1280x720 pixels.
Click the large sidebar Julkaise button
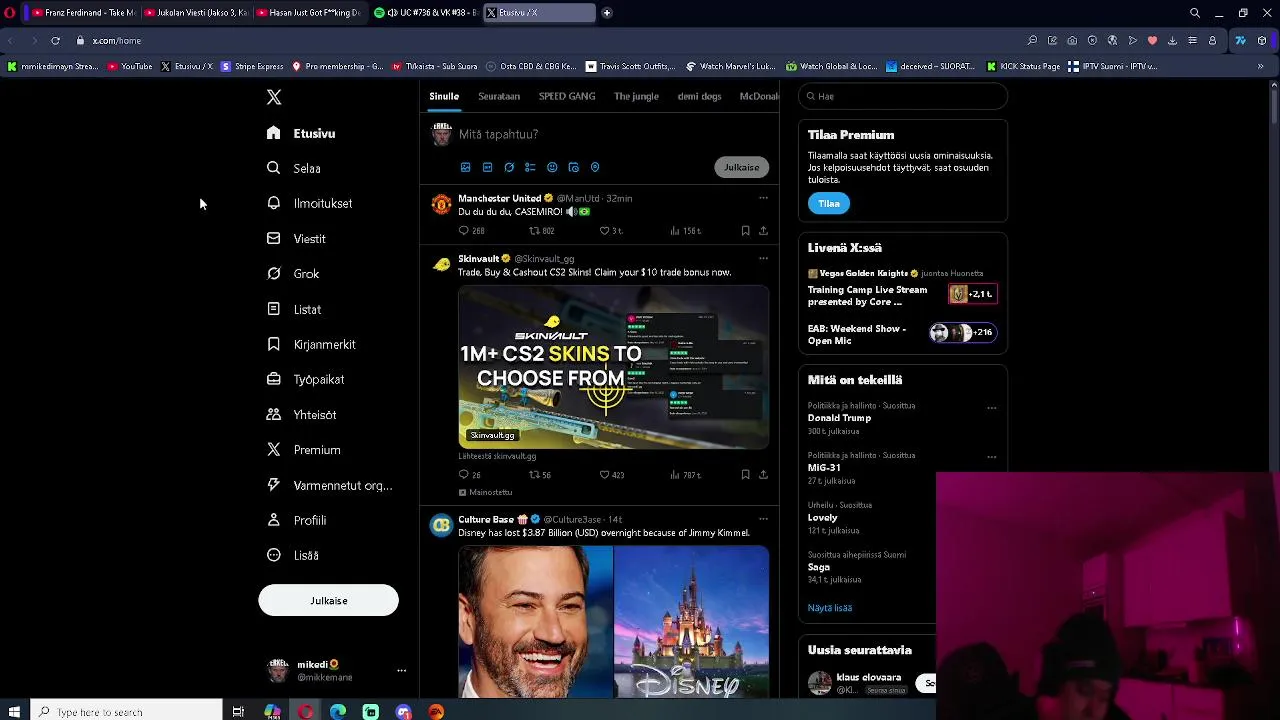point(328,600)
